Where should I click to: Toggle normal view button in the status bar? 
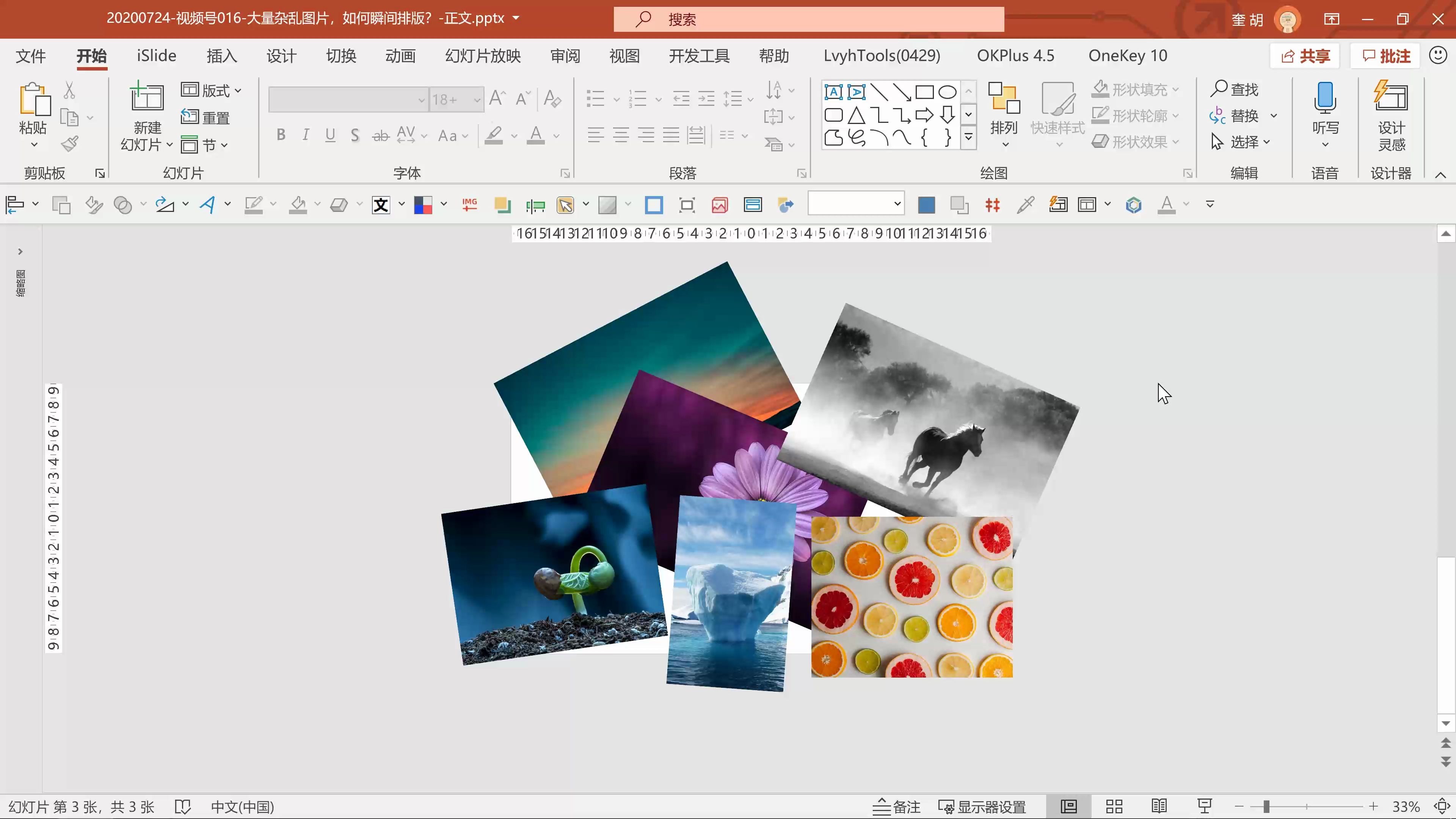pos(1069,806)
